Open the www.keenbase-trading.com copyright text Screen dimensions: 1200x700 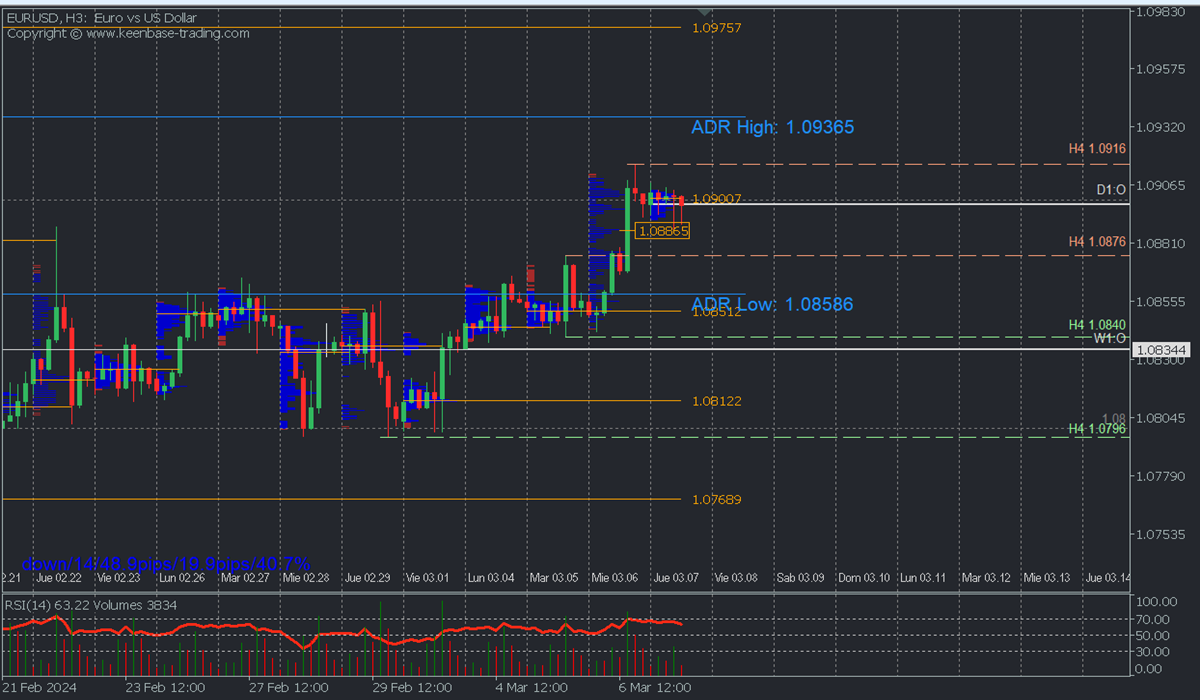[128, 33]
